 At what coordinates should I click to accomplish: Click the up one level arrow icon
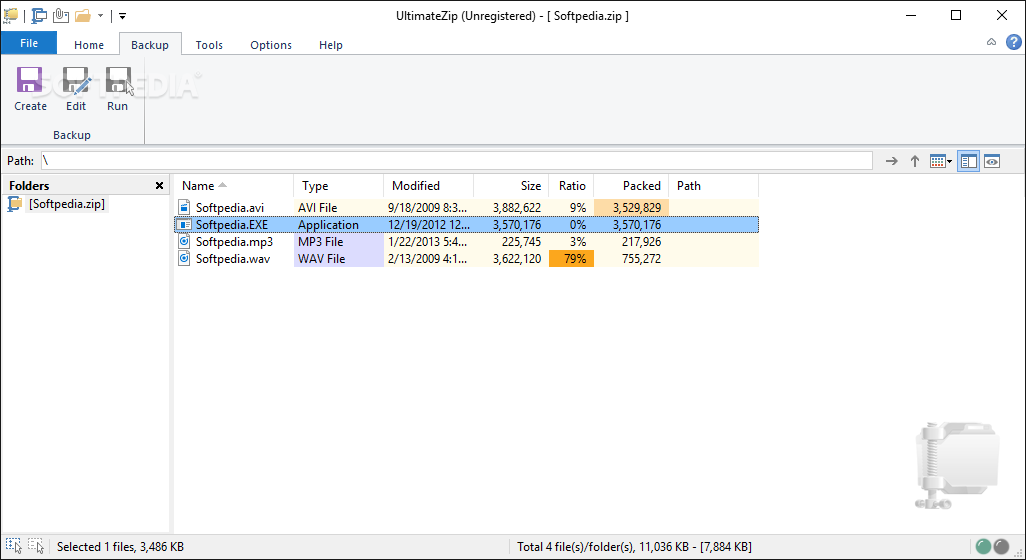pyautogui.click(x=915, y=161)
